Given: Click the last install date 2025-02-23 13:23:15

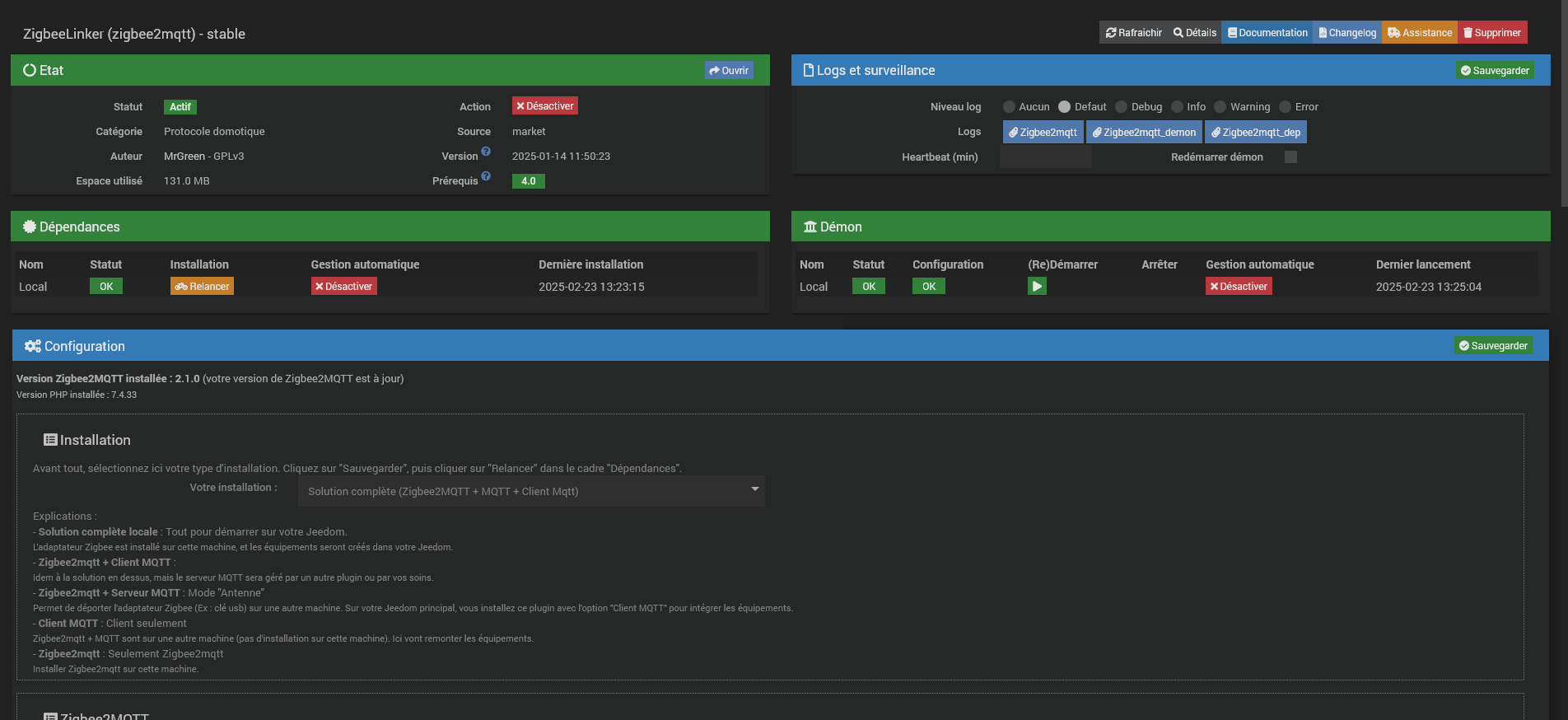Looking at the screenshot, I should [591, 287].
